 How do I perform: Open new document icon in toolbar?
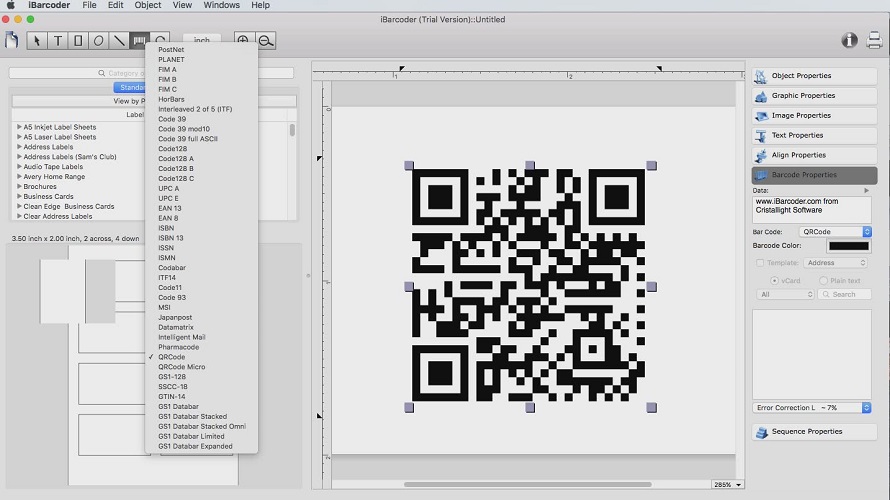(x=11, y=40)
